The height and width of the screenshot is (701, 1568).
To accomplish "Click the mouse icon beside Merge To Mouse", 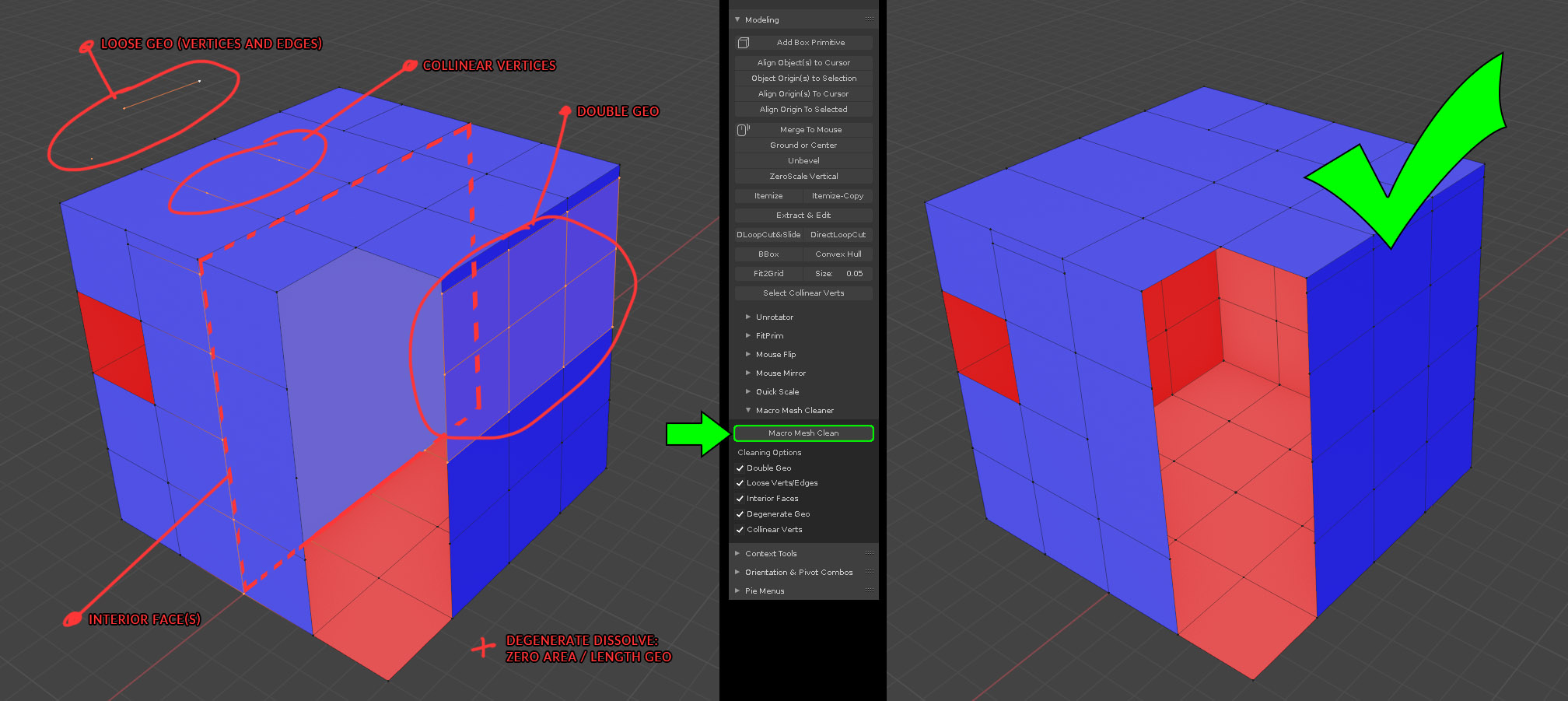I will coord(740,129).
